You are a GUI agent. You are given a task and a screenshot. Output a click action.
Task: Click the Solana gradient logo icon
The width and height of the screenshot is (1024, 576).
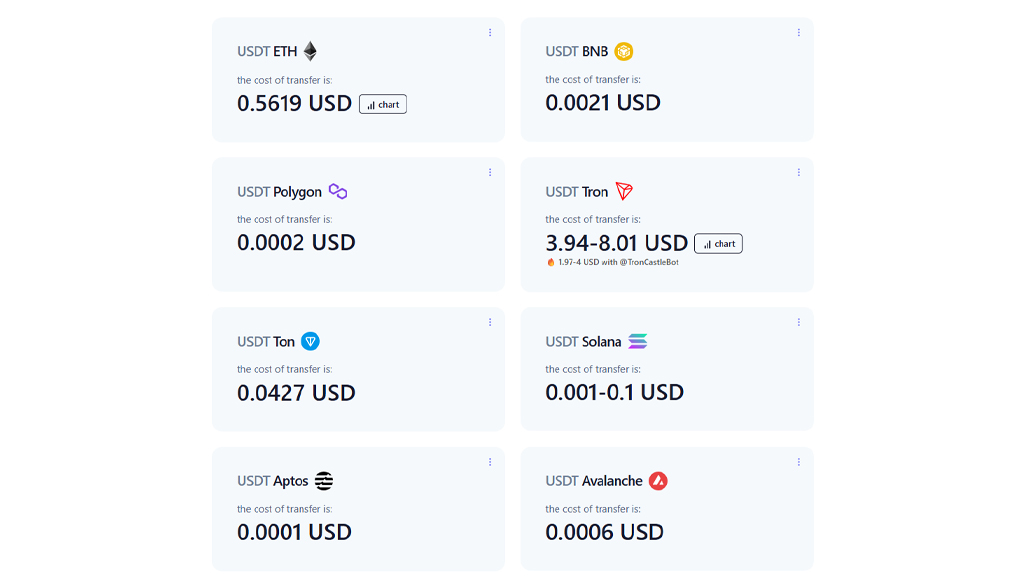click(x=638, y=341)
